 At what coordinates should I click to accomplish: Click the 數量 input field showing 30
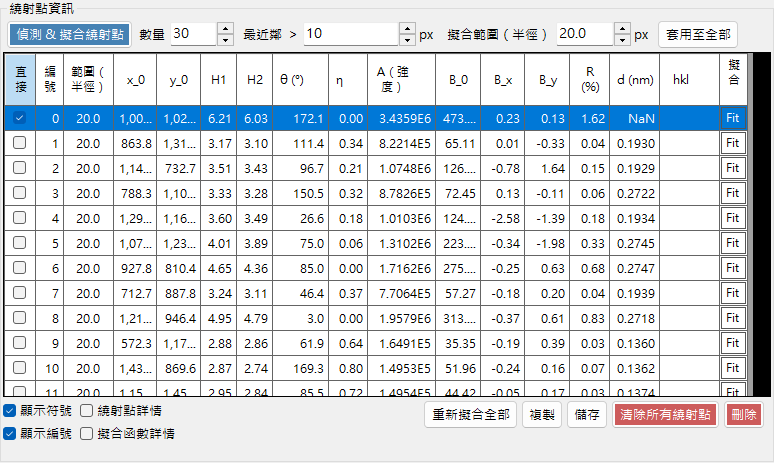pyautogui.click(x=194, y=34)
